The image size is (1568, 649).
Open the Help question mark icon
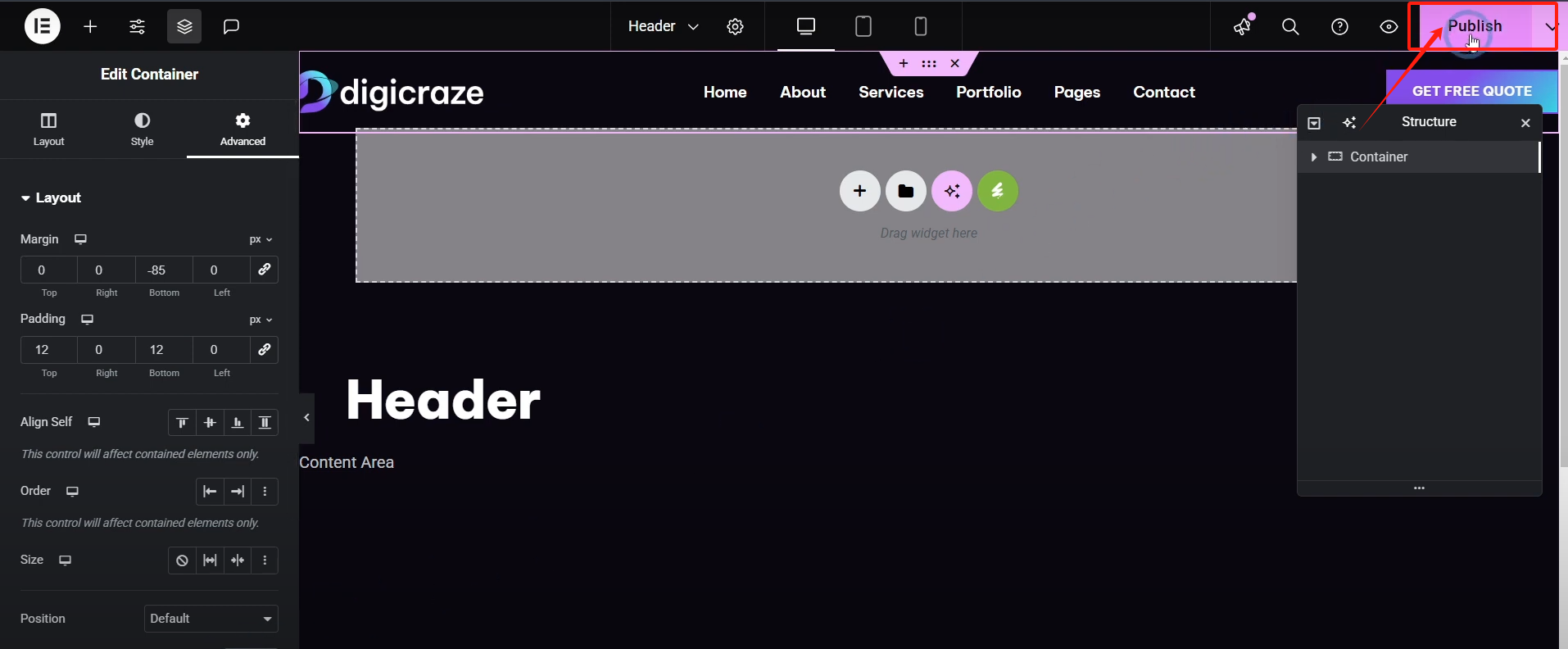tap(1339, 26)
